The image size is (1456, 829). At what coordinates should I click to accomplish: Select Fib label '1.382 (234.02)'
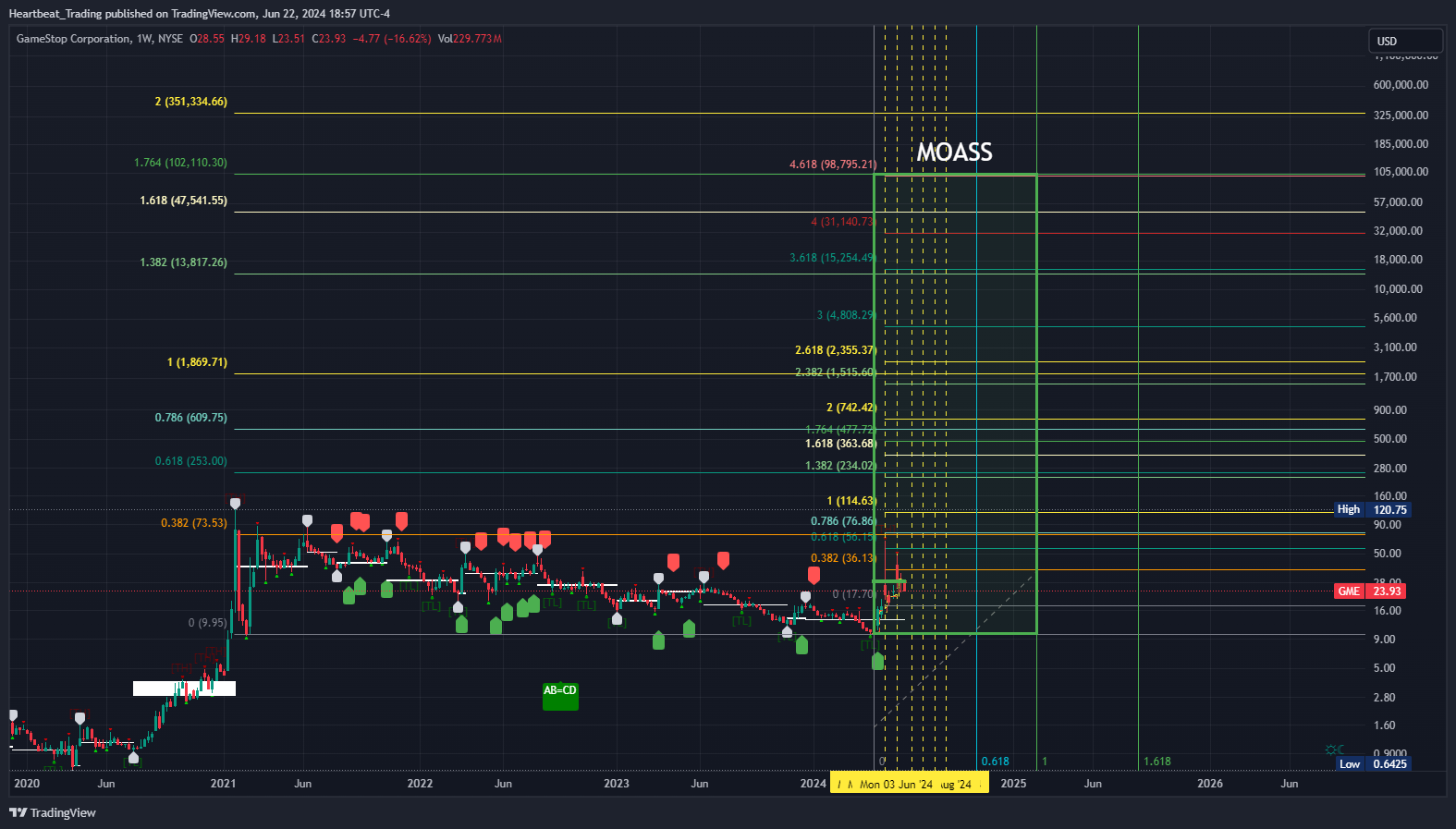(839, 466)
